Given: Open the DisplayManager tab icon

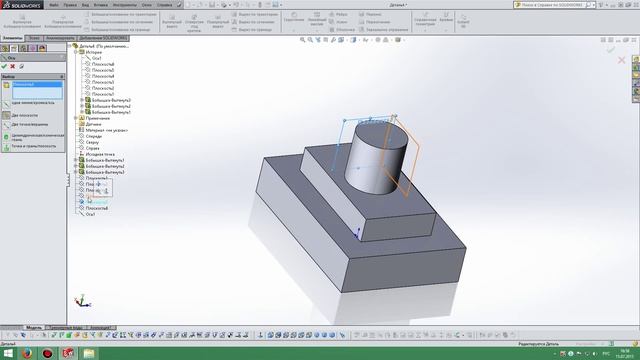Looking at the screenshot, I should click(x=42, y=48).
